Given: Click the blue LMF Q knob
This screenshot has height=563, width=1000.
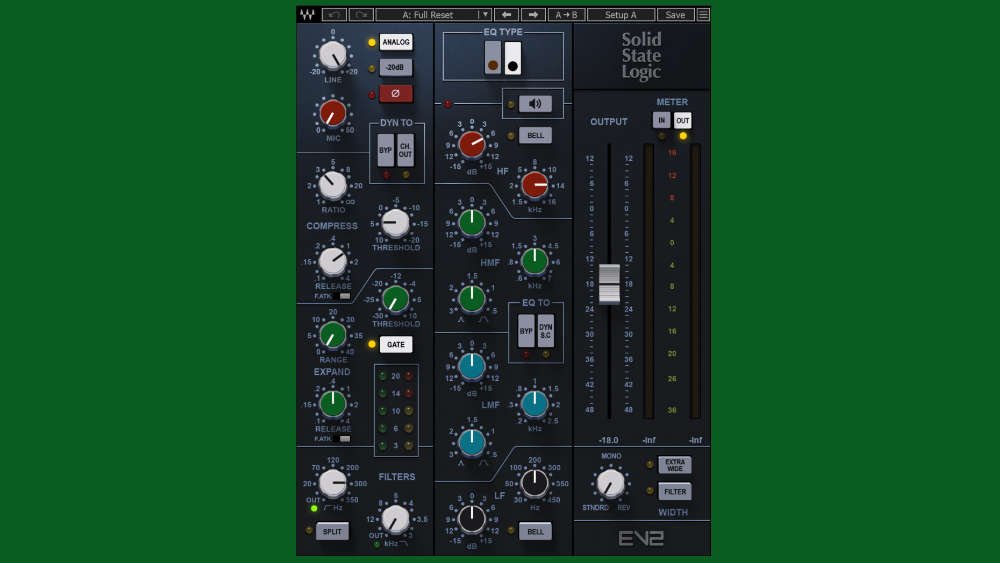Looking at the screenshot, I should coord(472,442).
